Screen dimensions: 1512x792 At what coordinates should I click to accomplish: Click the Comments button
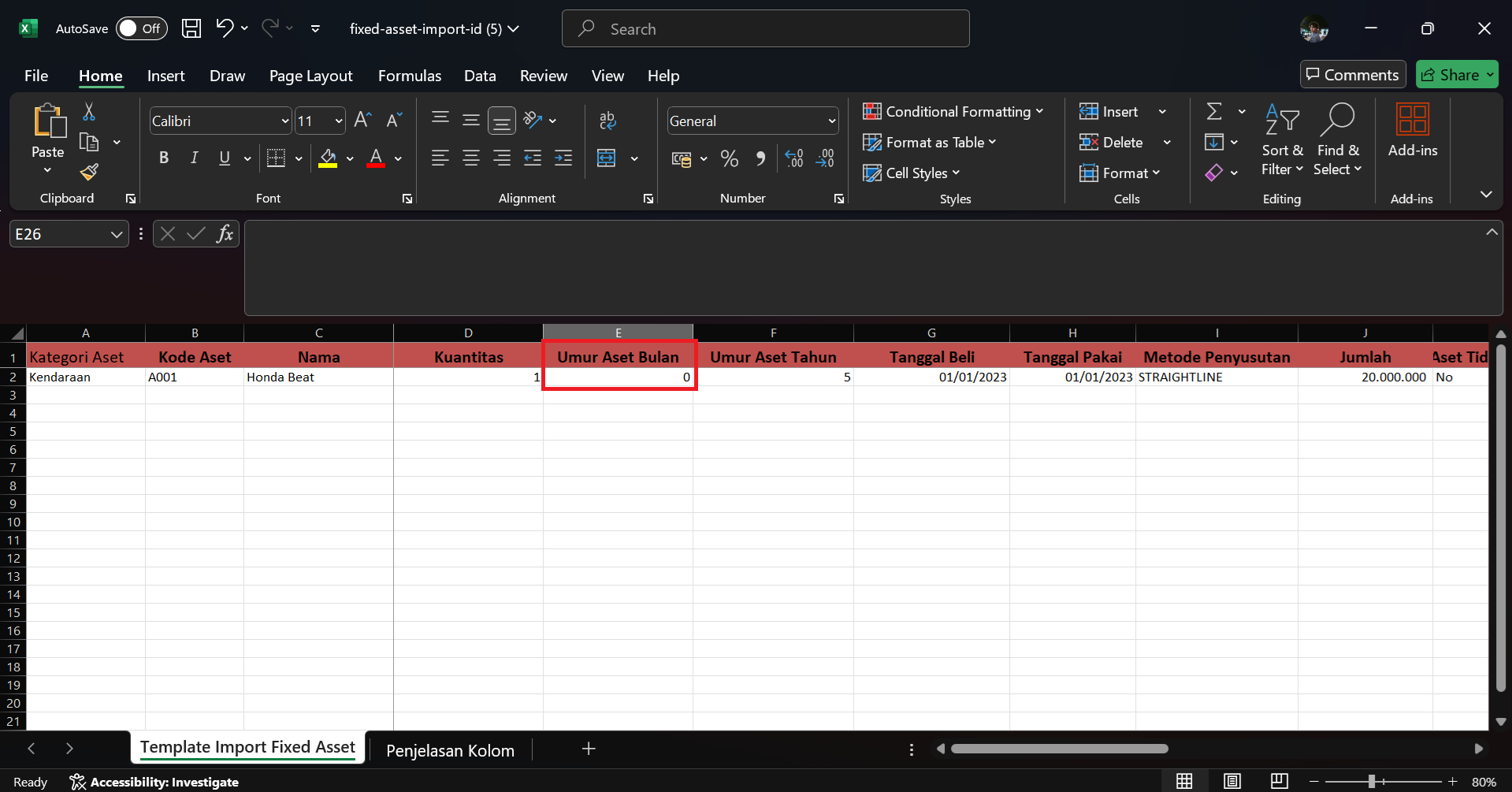(1352, 75)
